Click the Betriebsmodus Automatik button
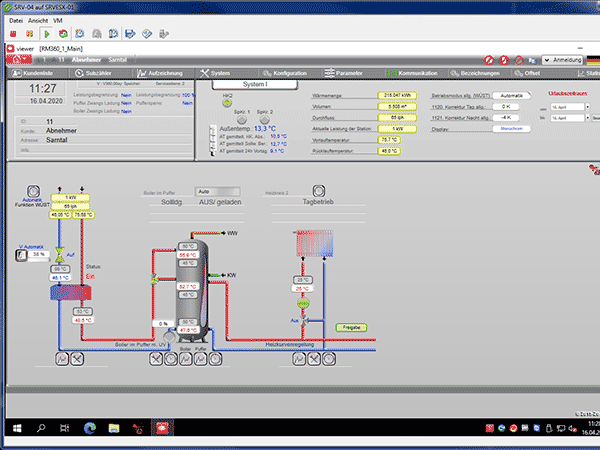The image size is (600, 450). (x=511, y=95)
